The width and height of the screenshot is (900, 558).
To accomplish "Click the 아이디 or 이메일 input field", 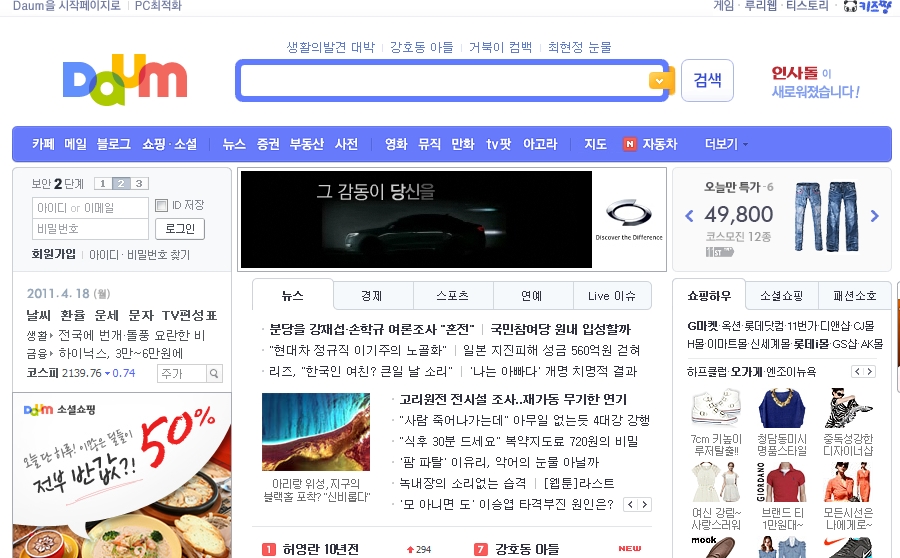I will 90,208.
